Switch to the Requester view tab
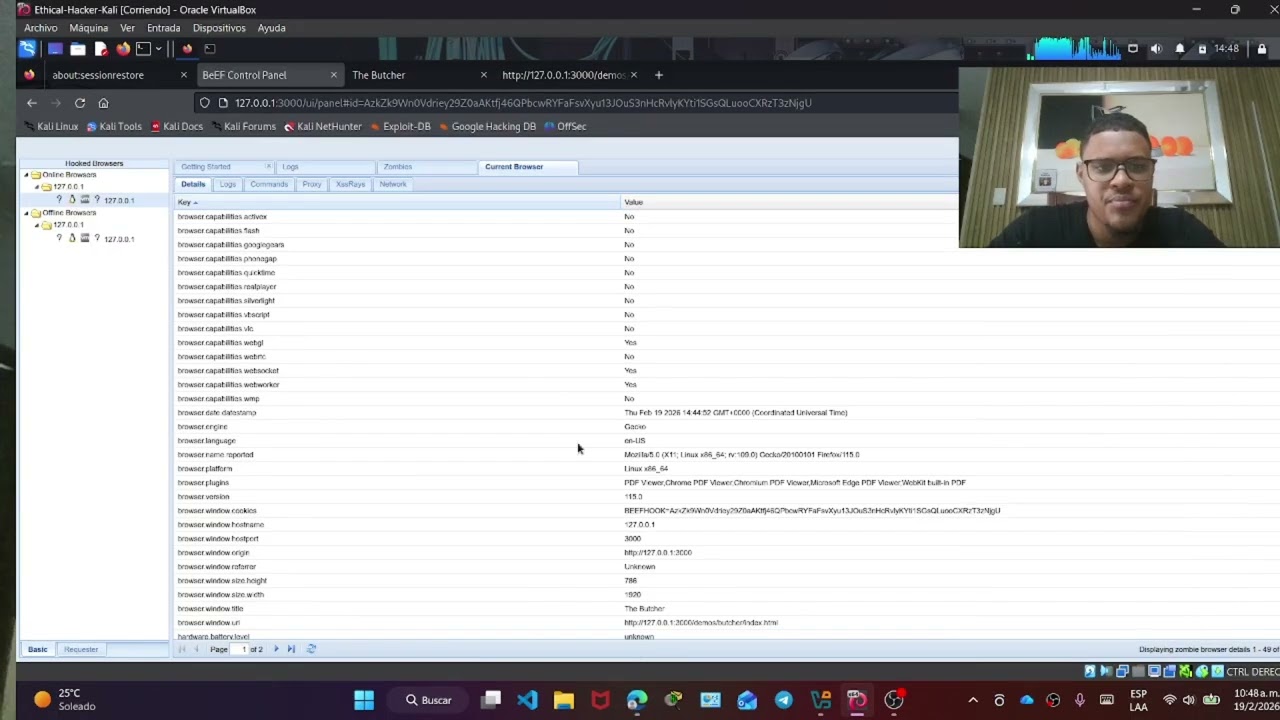The height and width of the screenshot is (720, 1280). pyautogui.click(x=81, y=649)
